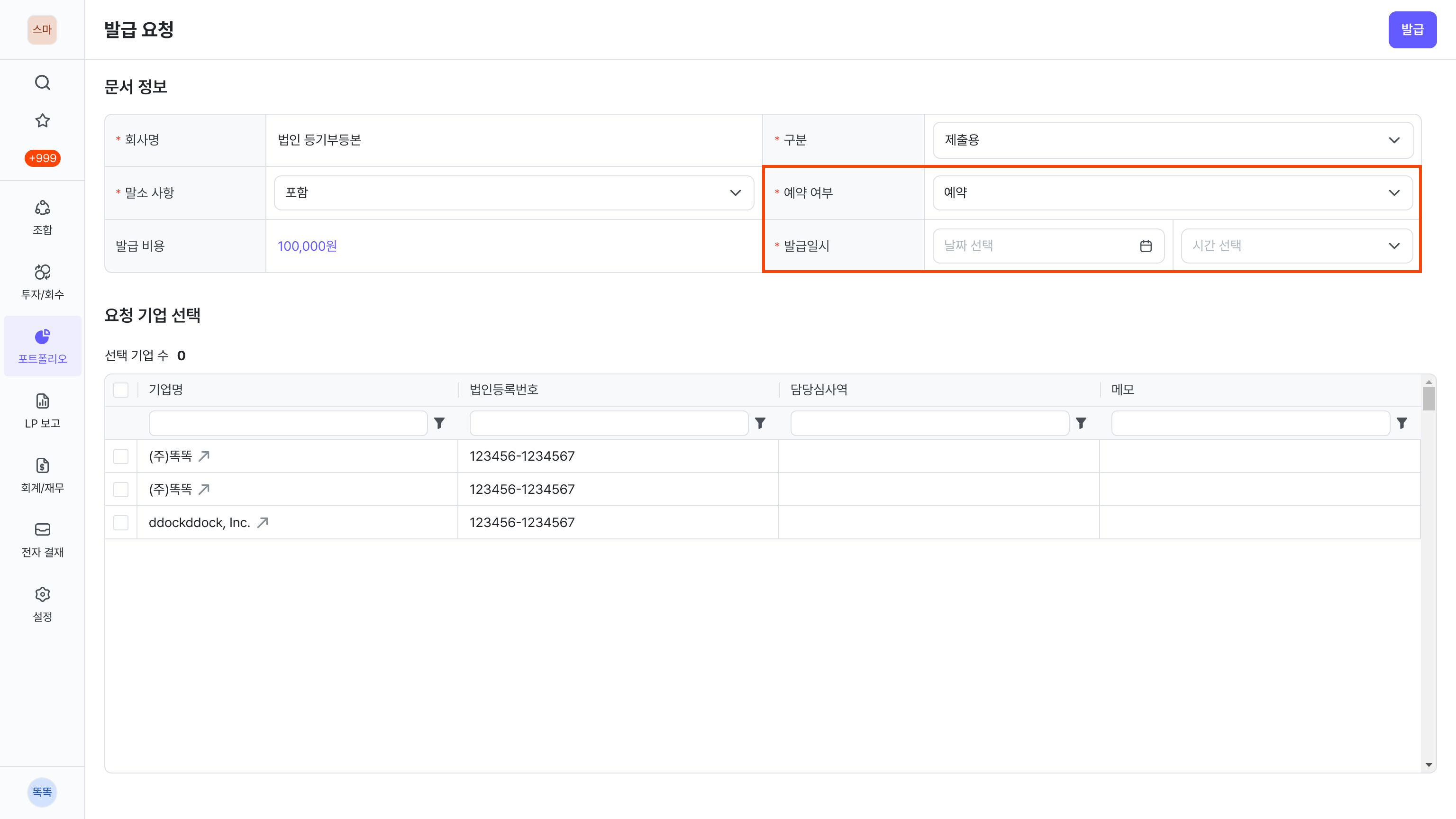This screenshot has width=1456, height=819.
Task: Open the LP 보고 sidebar menu
Action: (42, 410)
